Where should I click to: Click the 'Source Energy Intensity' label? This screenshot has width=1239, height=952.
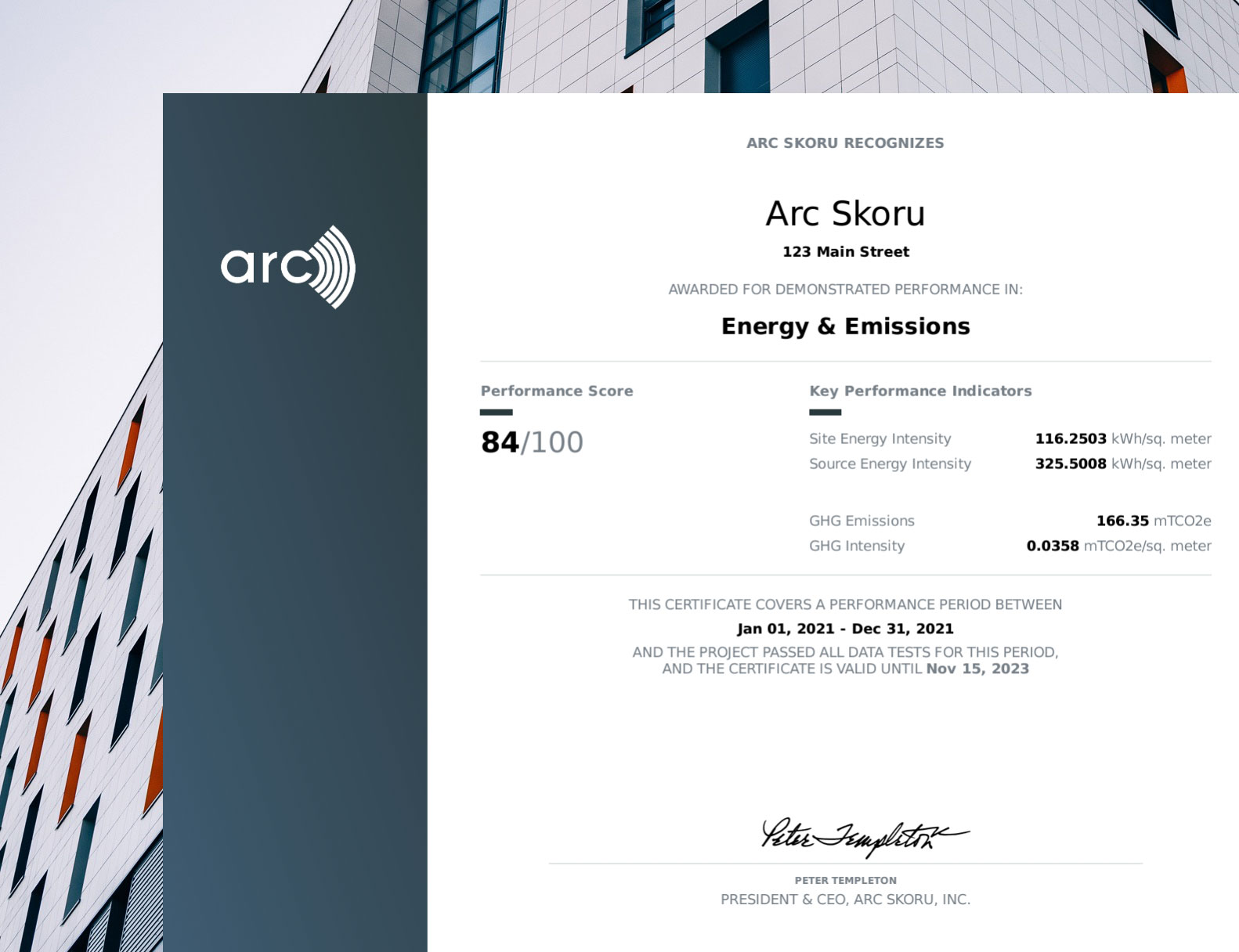click(x=890, y=464)
